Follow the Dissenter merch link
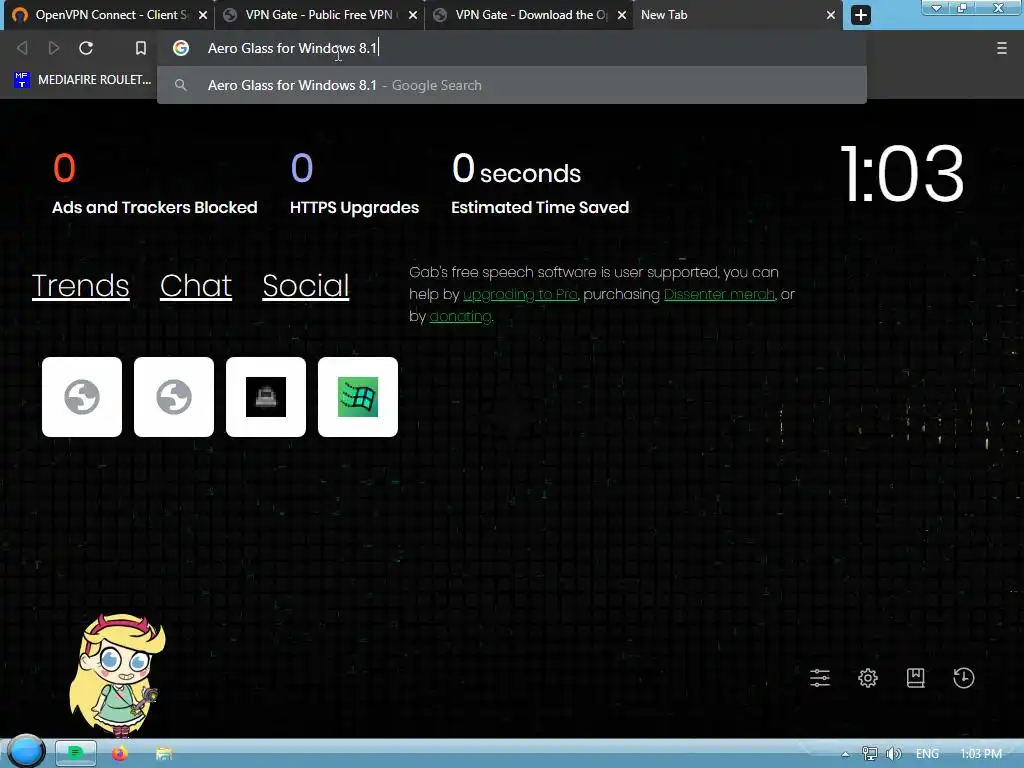The height and width of the screenshot is (768, 1024). pyautogui.click(x=719, y=295)
